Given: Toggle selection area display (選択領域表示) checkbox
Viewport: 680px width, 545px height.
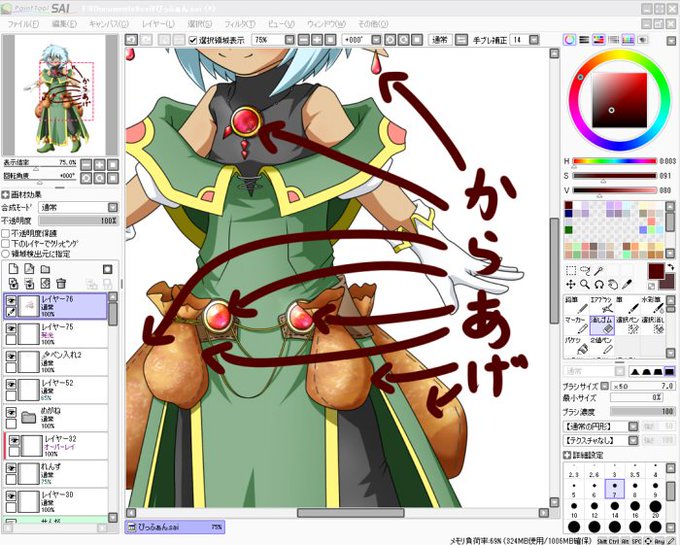Looking at the screenshot, I should (x=193, y=40).
